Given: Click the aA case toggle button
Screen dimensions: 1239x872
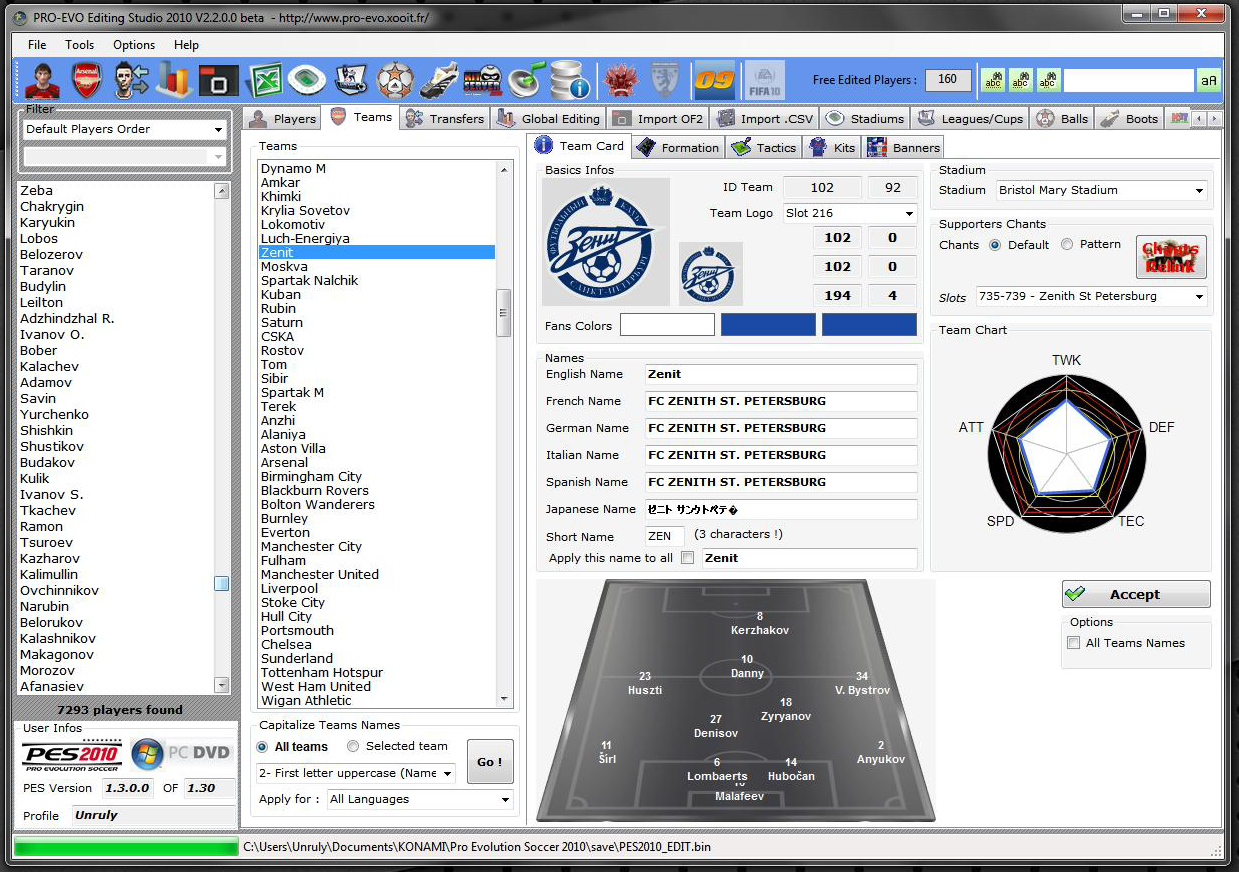Looking at the screenshot, I should [1209, 80].
